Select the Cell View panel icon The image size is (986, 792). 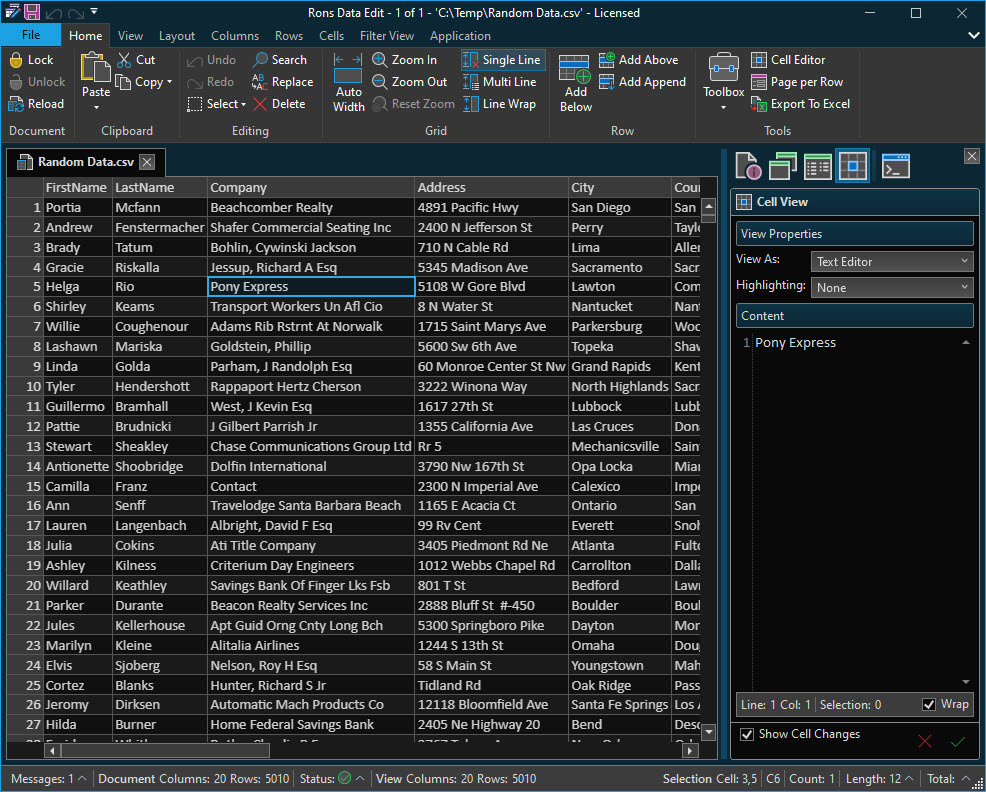pyautogui.click(x=853, y=166)
